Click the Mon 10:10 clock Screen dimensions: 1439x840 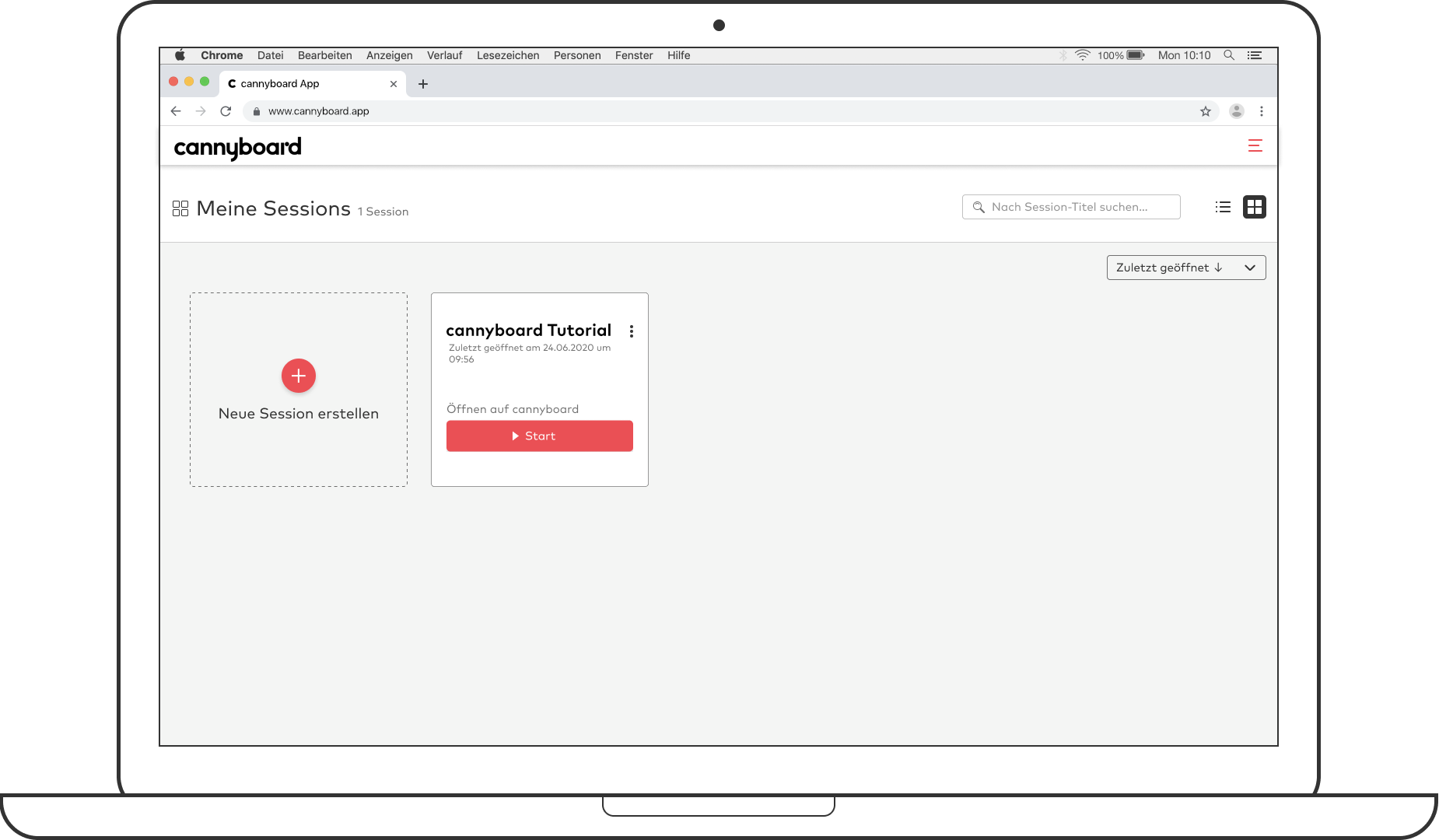(1185, 55)
